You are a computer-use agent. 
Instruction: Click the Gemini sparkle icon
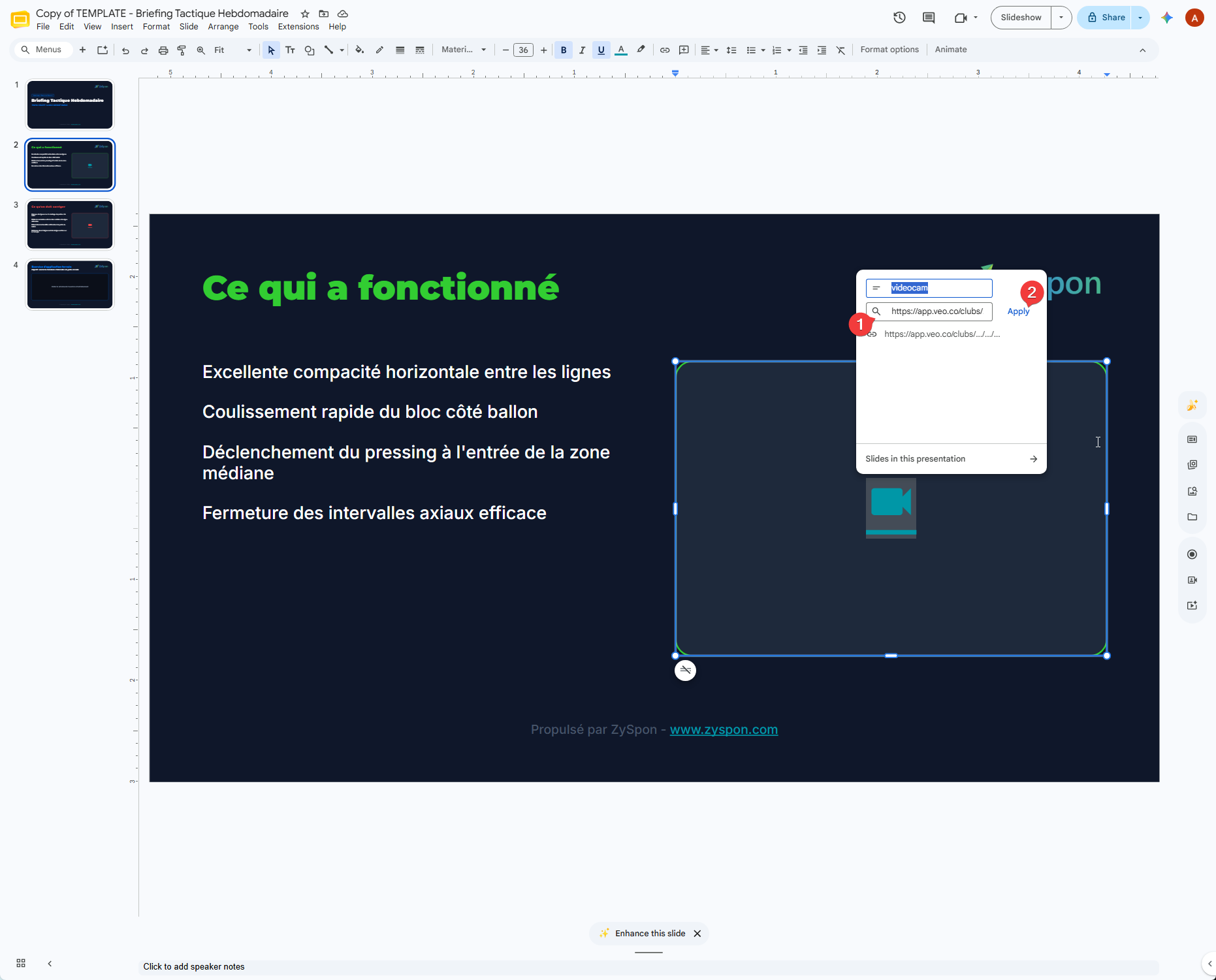1167,18
